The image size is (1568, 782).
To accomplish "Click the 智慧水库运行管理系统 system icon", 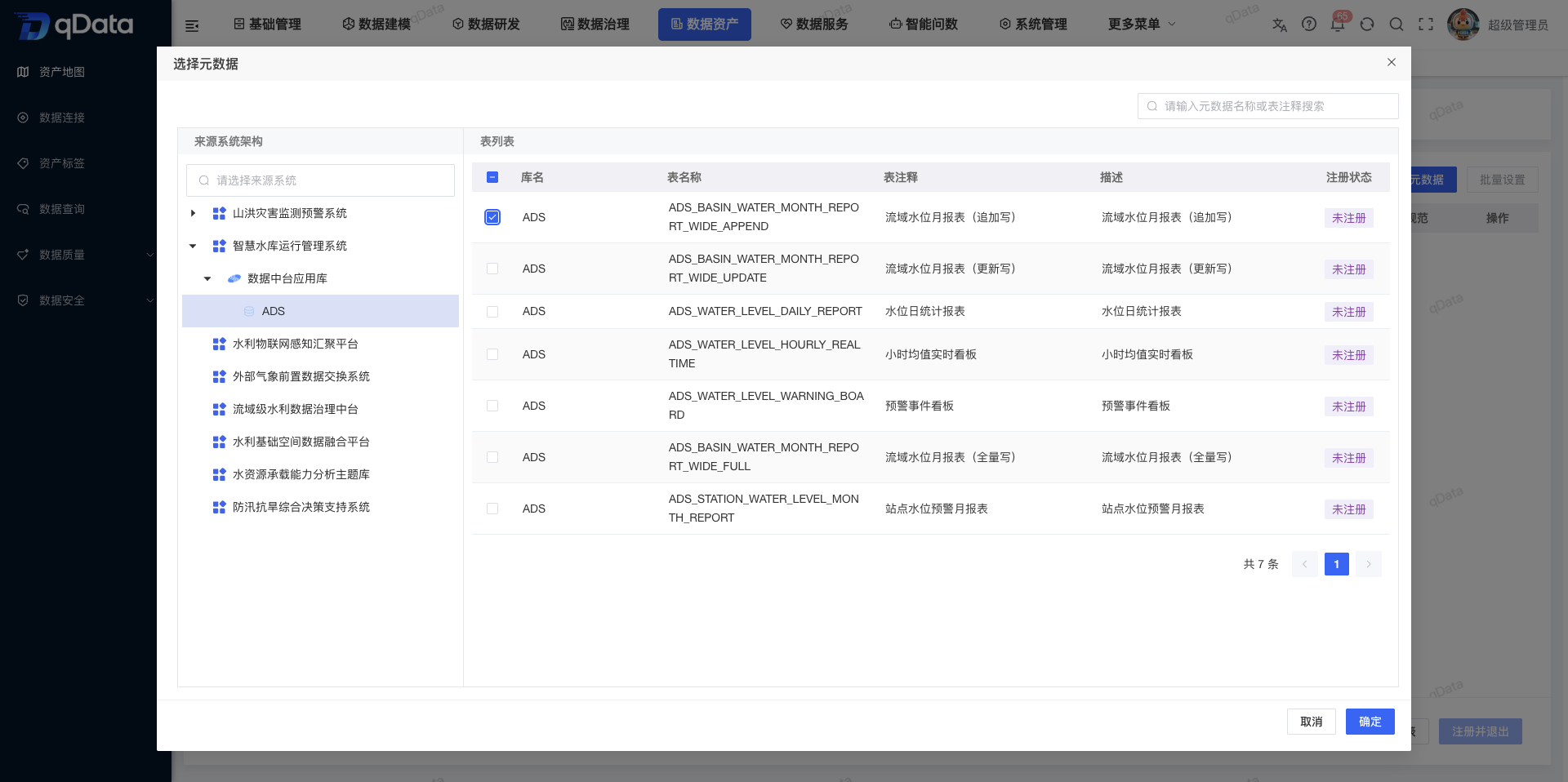I will coord(219,246).
